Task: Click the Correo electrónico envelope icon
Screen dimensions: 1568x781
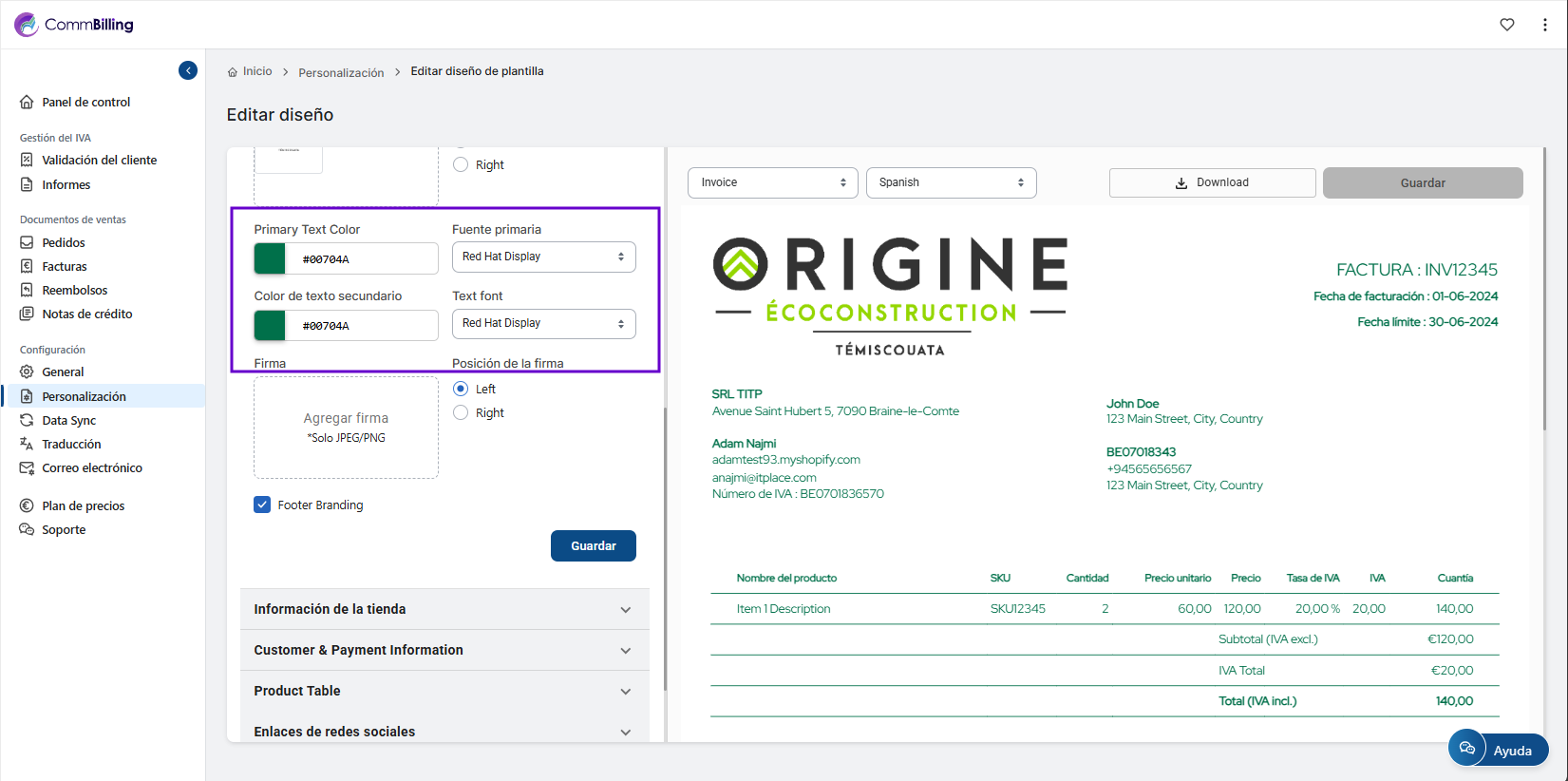Action: point(27,467)
